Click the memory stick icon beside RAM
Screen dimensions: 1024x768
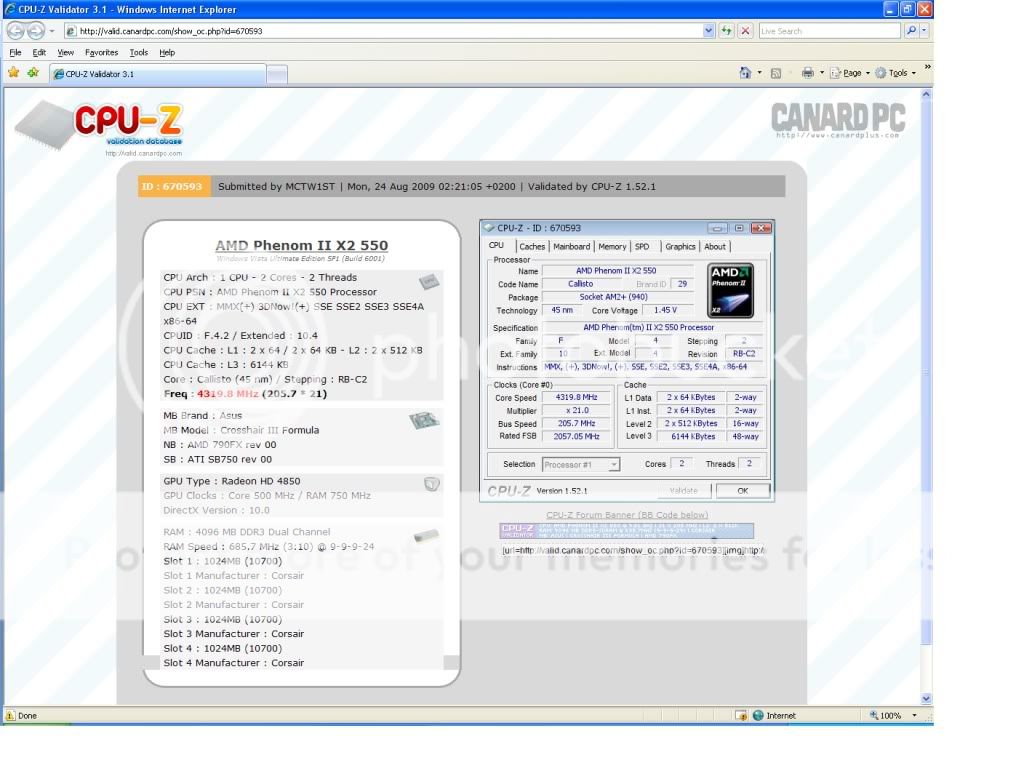pyautogui.click(x=426, y=536)
